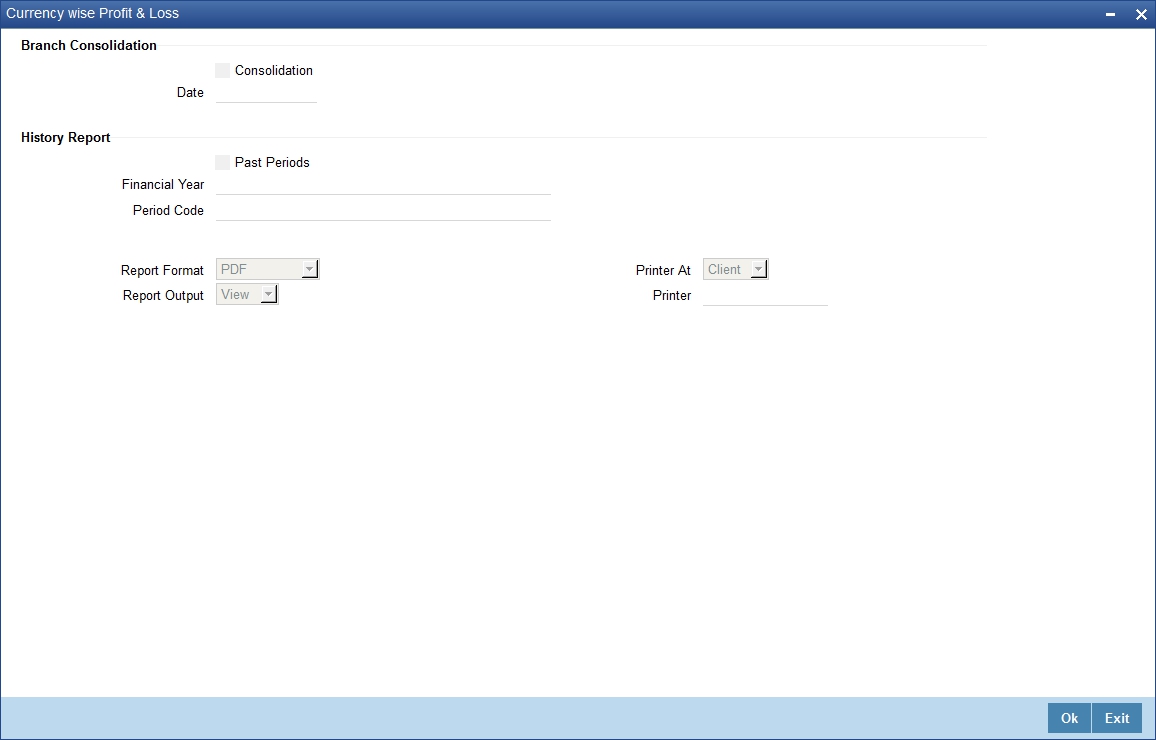Click the Financial Year label
Image resolution: width=1156 pixels, height=740 pixels.
[x=163, y=185]
